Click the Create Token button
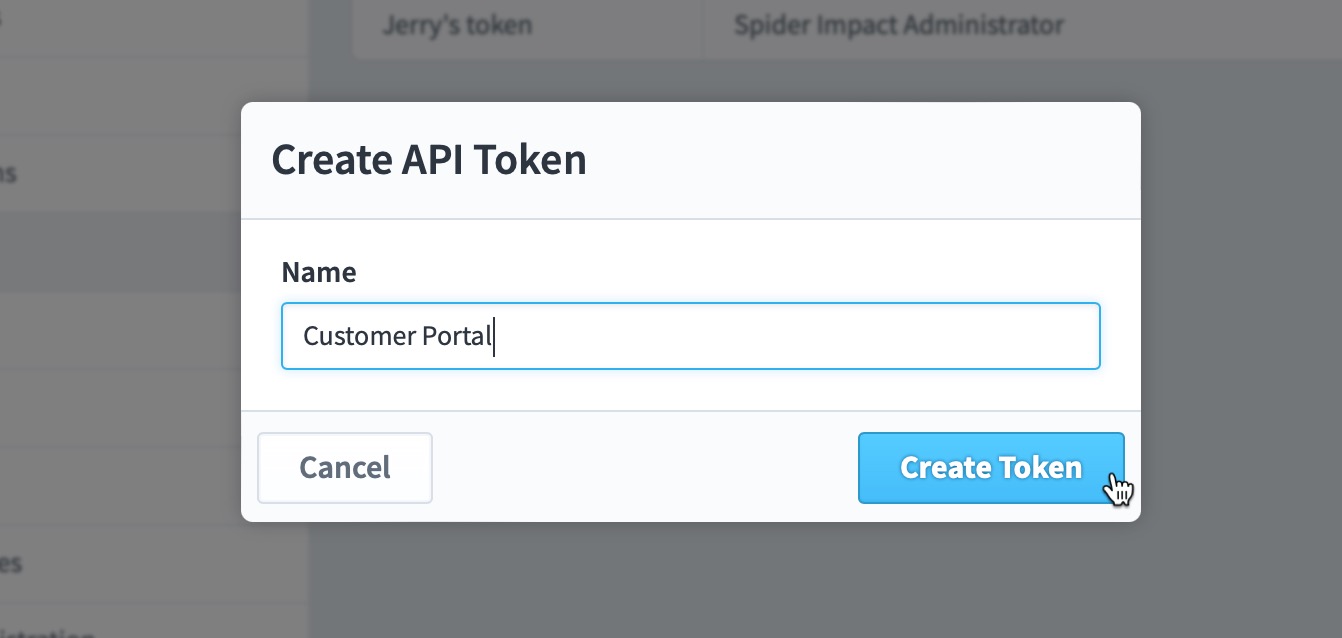Screen dimensions: 1342x638 pyautogui.click(x=991, y=467)
